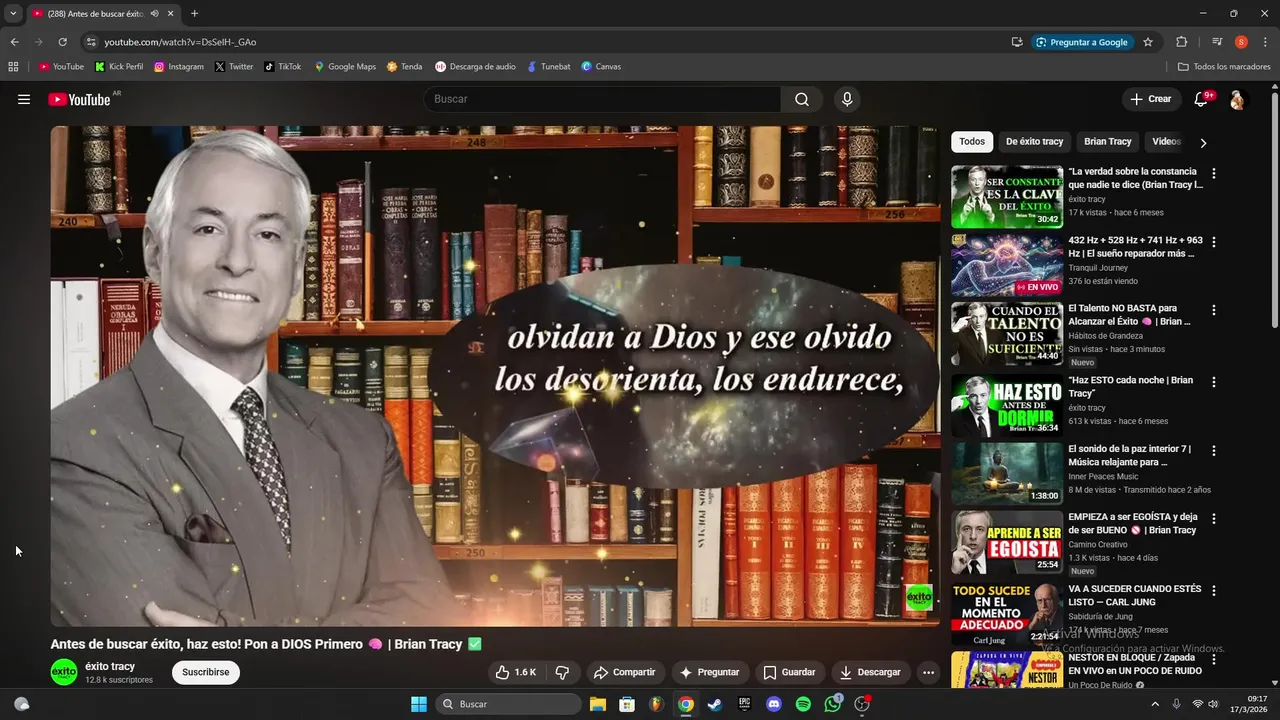Reload the page
Image resolution: width=1280 pixels, height=720 pixels.
coord(62,42)
